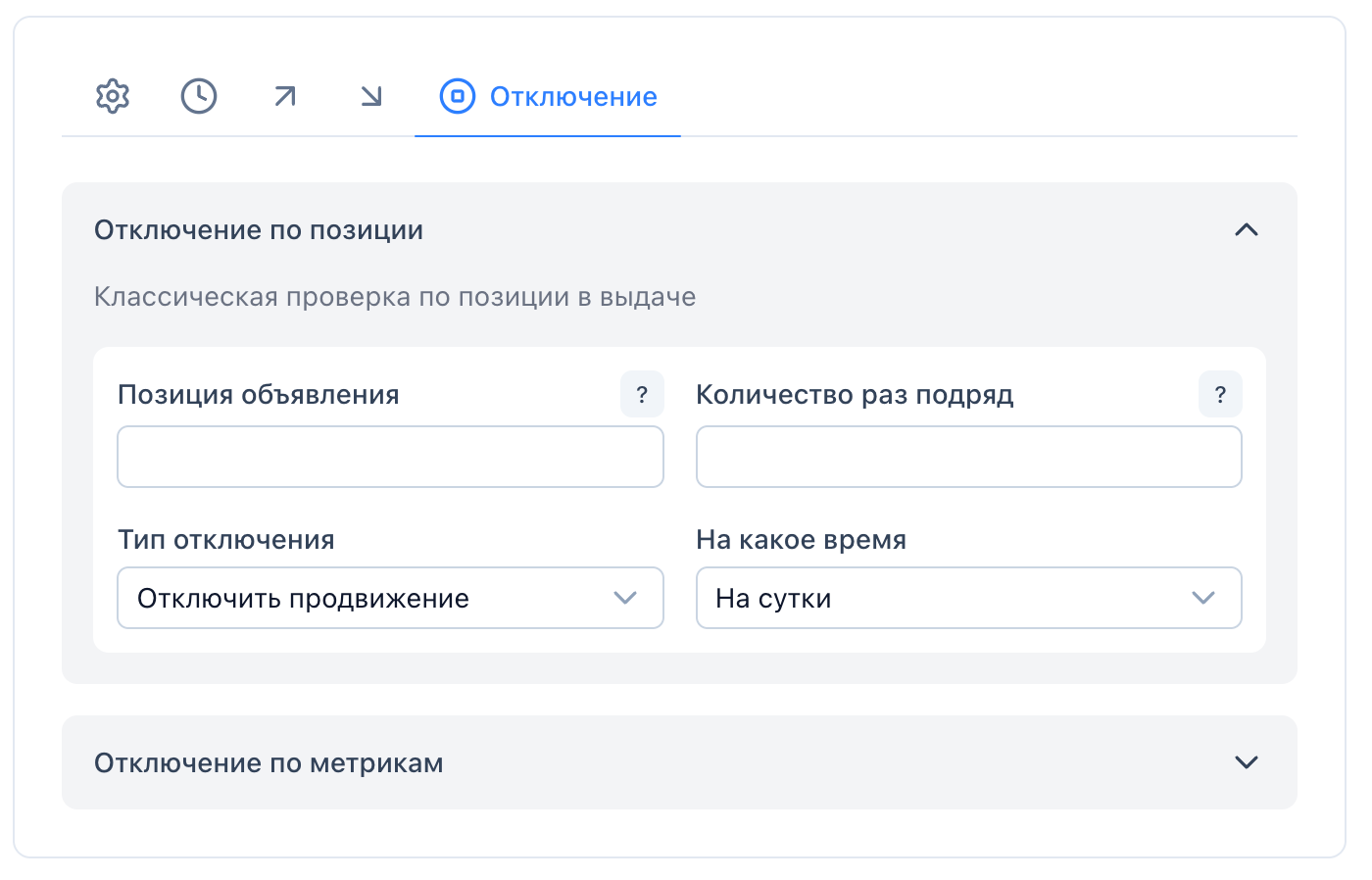The width and height of the screenshot is (1372, 880).
Task: Collapse section using chevron-up arrow
Action: point(1246,230)
